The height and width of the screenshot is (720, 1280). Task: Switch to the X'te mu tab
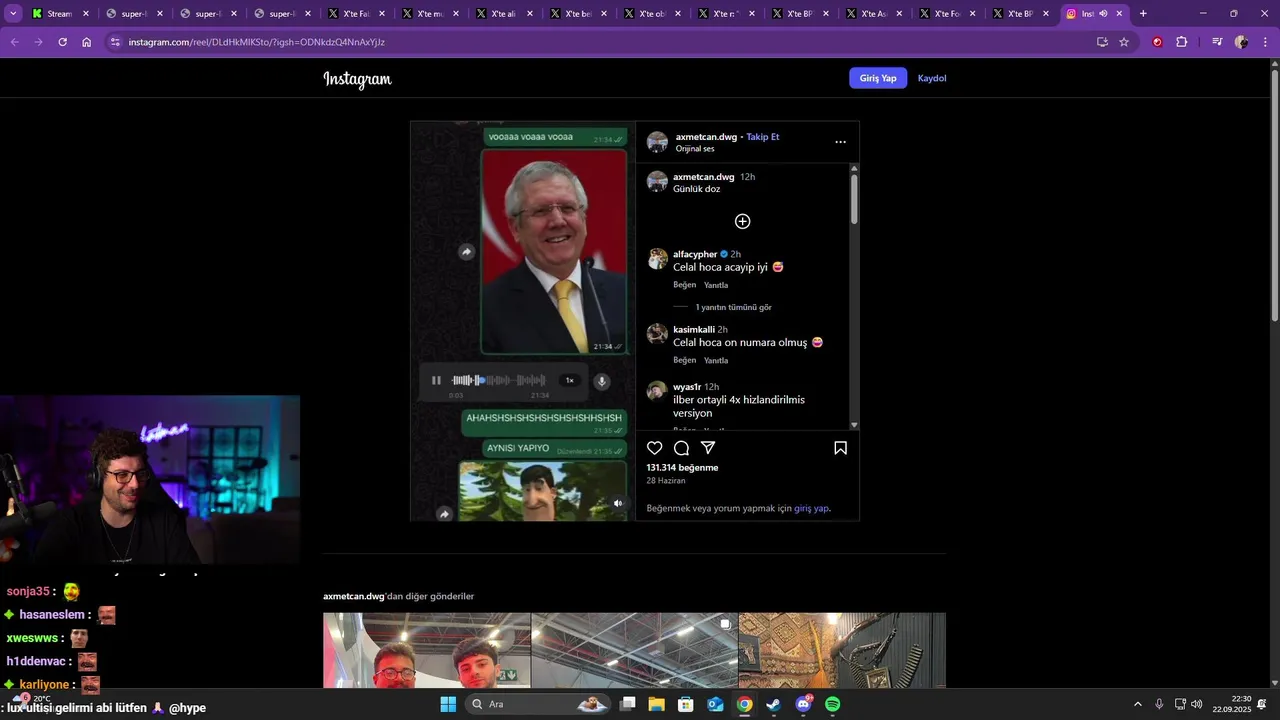[431, 14]
